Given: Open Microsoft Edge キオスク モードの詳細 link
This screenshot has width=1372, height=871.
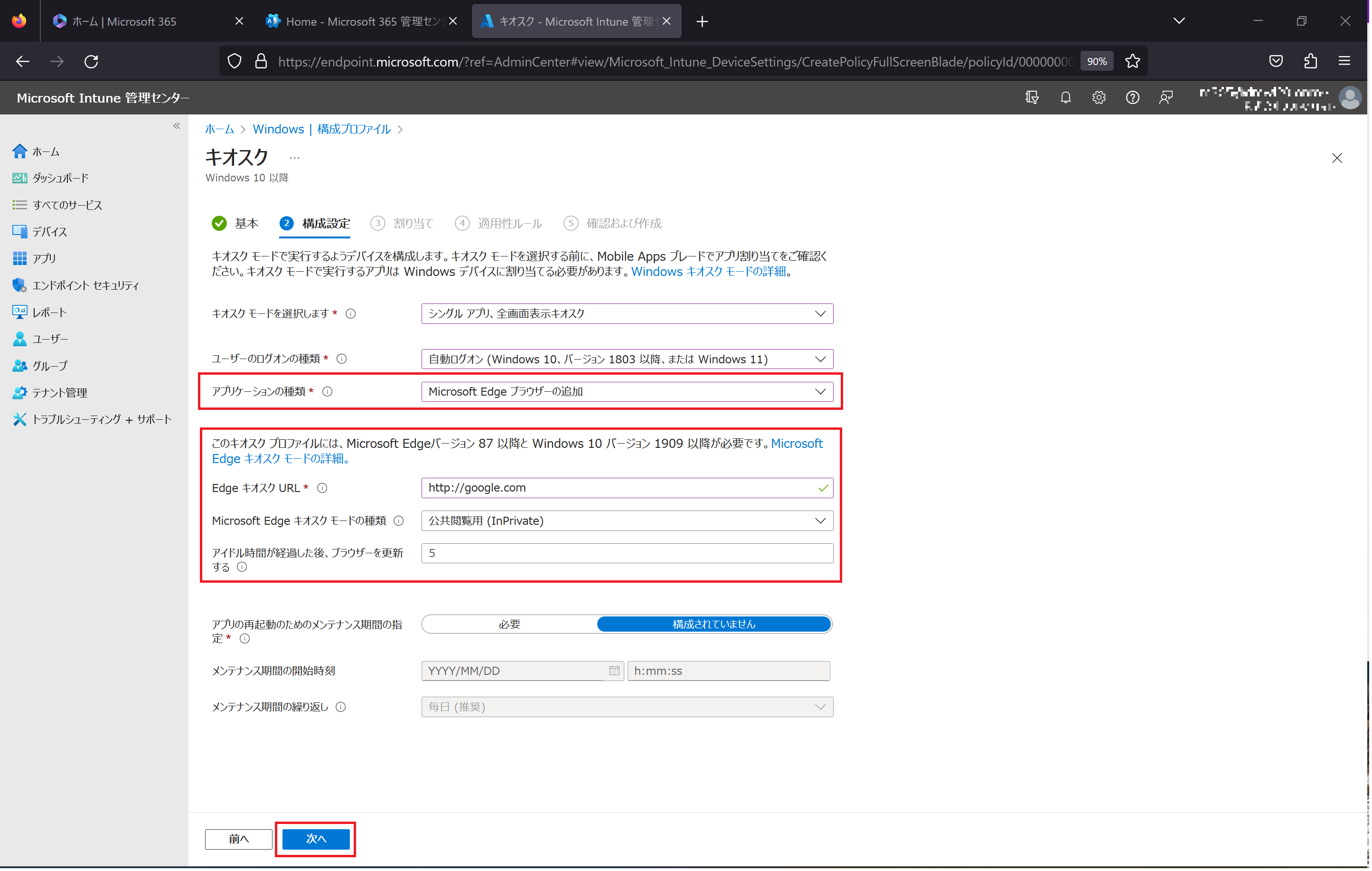Looking at the screenshot, I should click(518, 452).
